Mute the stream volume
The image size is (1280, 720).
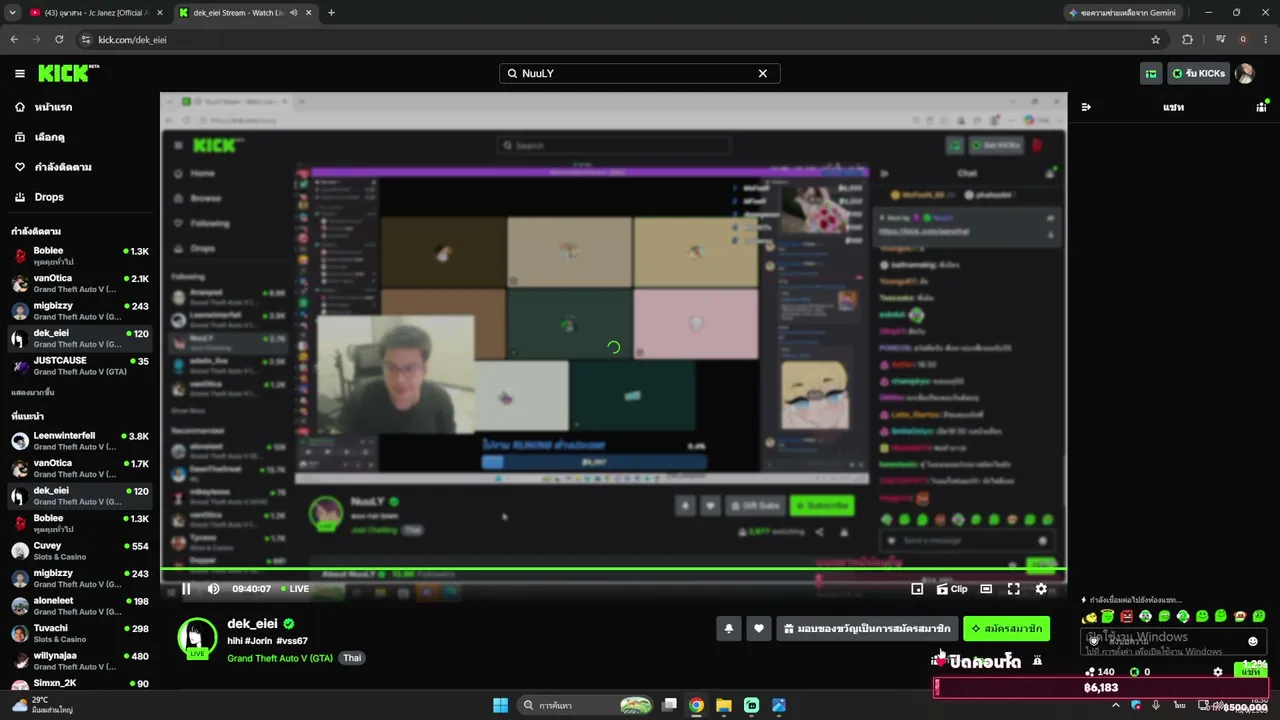(x=213, y=589)
